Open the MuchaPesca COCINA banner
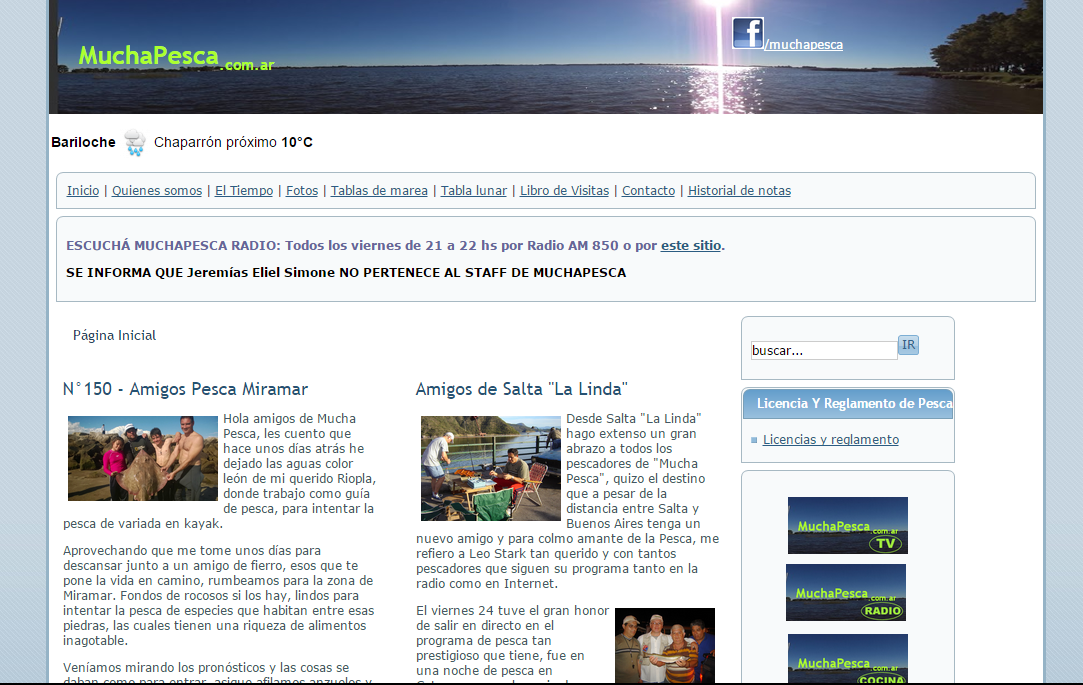1083x685 pixels. coord(847,659)
